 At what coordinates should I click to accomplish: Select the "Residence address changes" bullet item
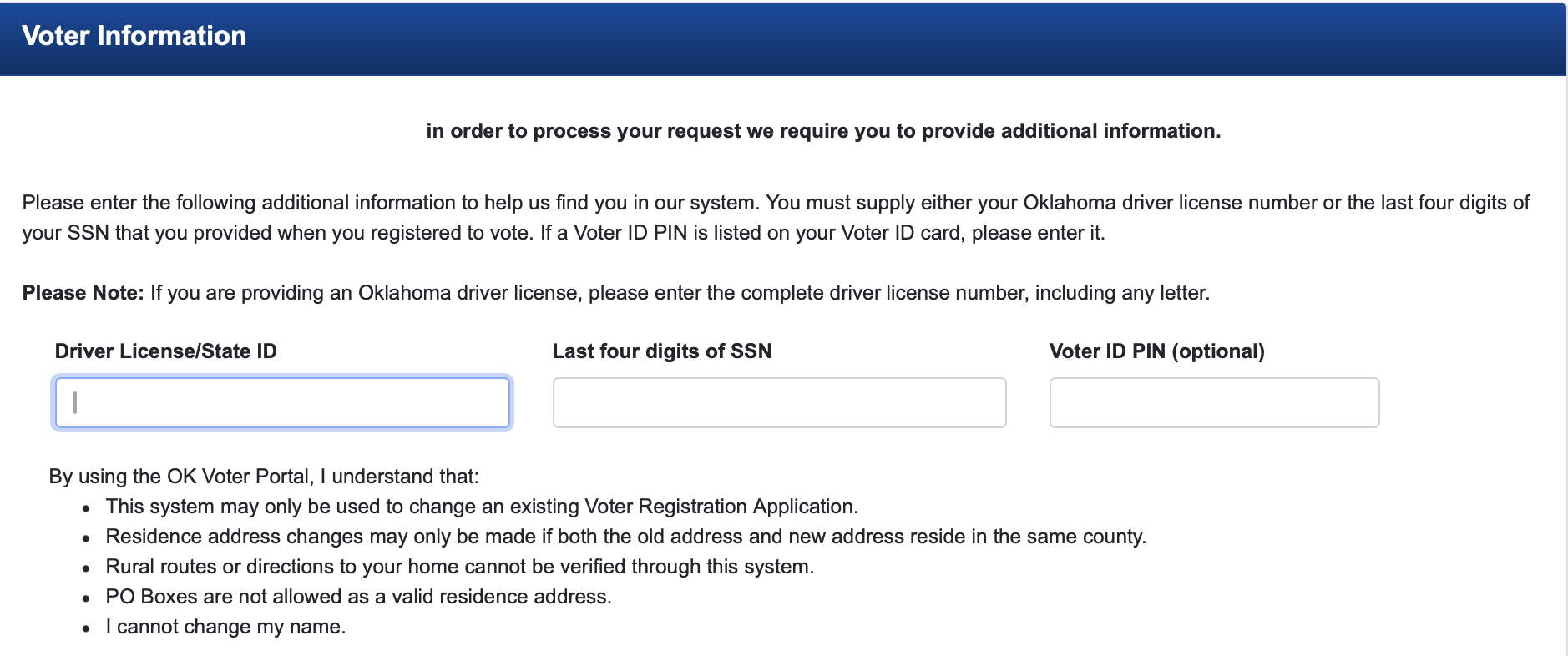(x=625, y=537)
